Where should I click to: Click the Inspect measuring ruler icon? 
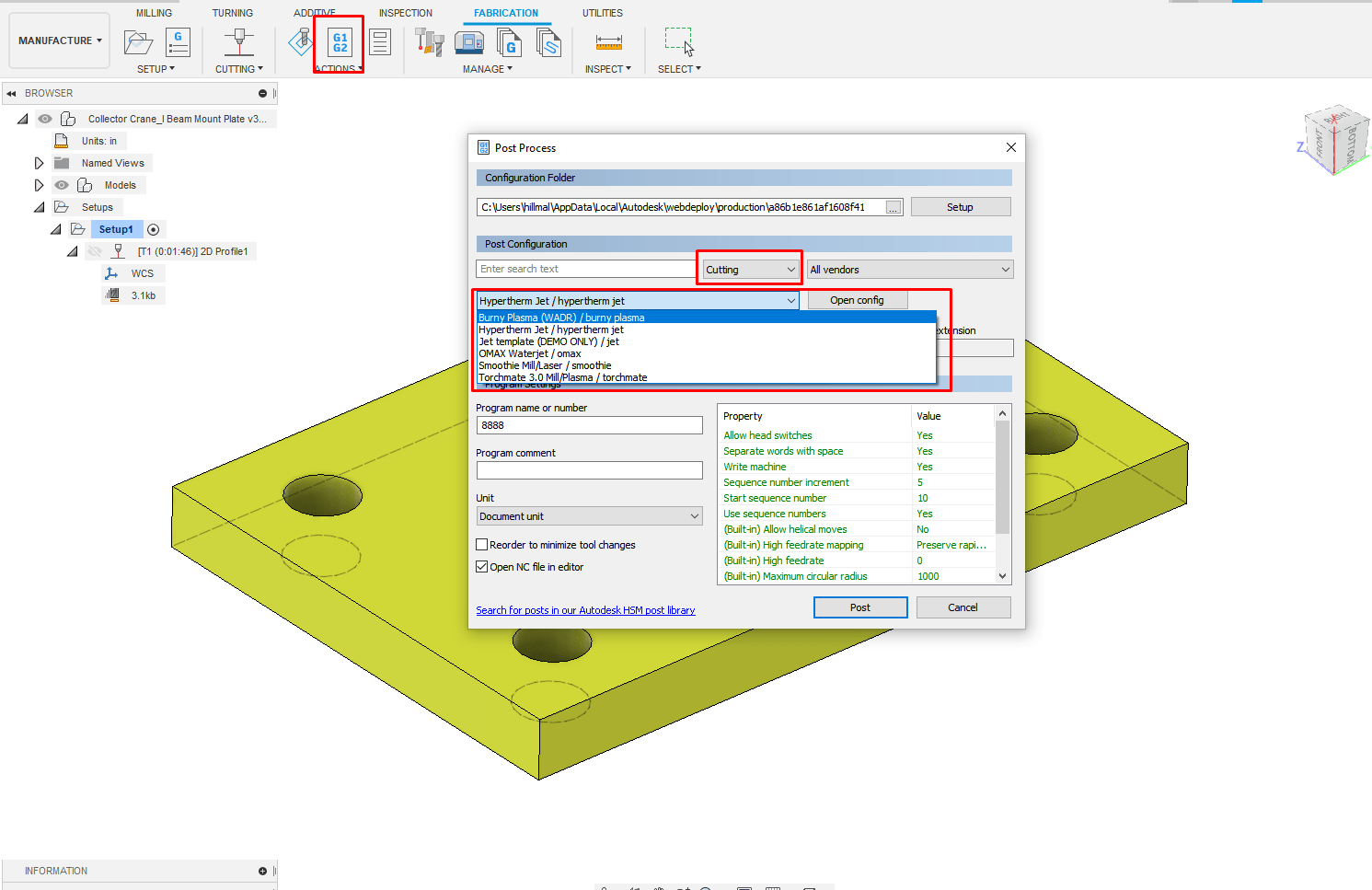click(607, 41)
